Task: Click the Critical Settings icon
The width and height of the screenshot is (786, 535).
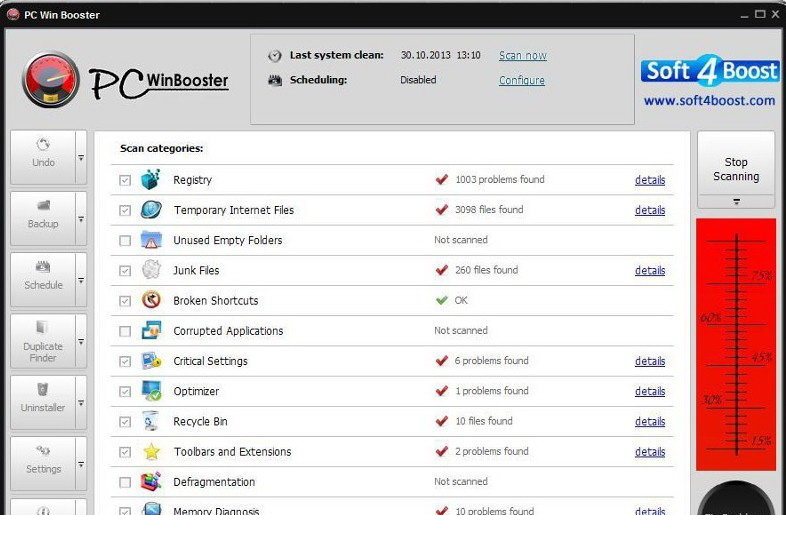Action: pyautogui.click(x=151, y=361)
